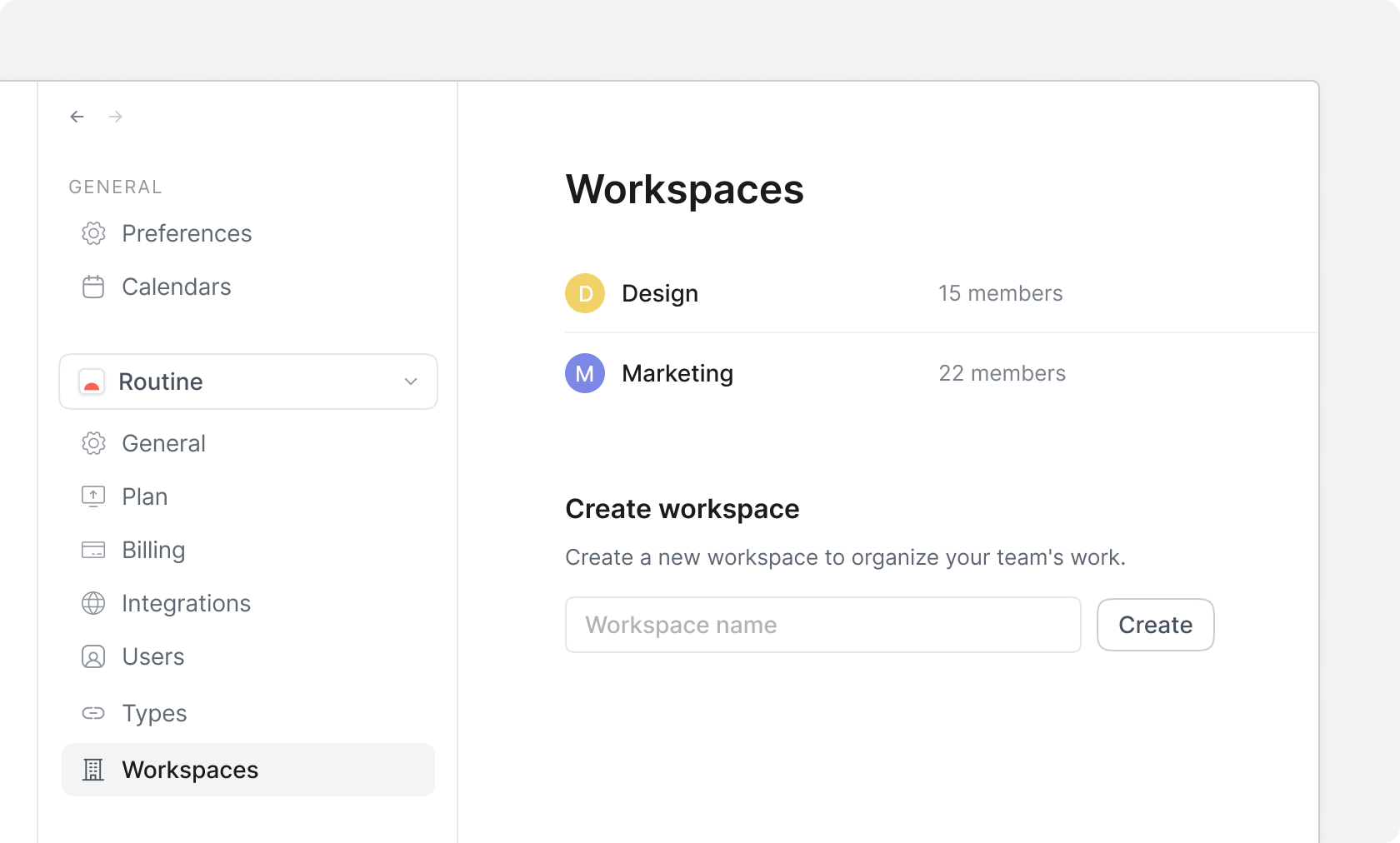Click the Create button
Image resolution: width=1400 pixels, height=843 pixels.
tap(1155, 625)
